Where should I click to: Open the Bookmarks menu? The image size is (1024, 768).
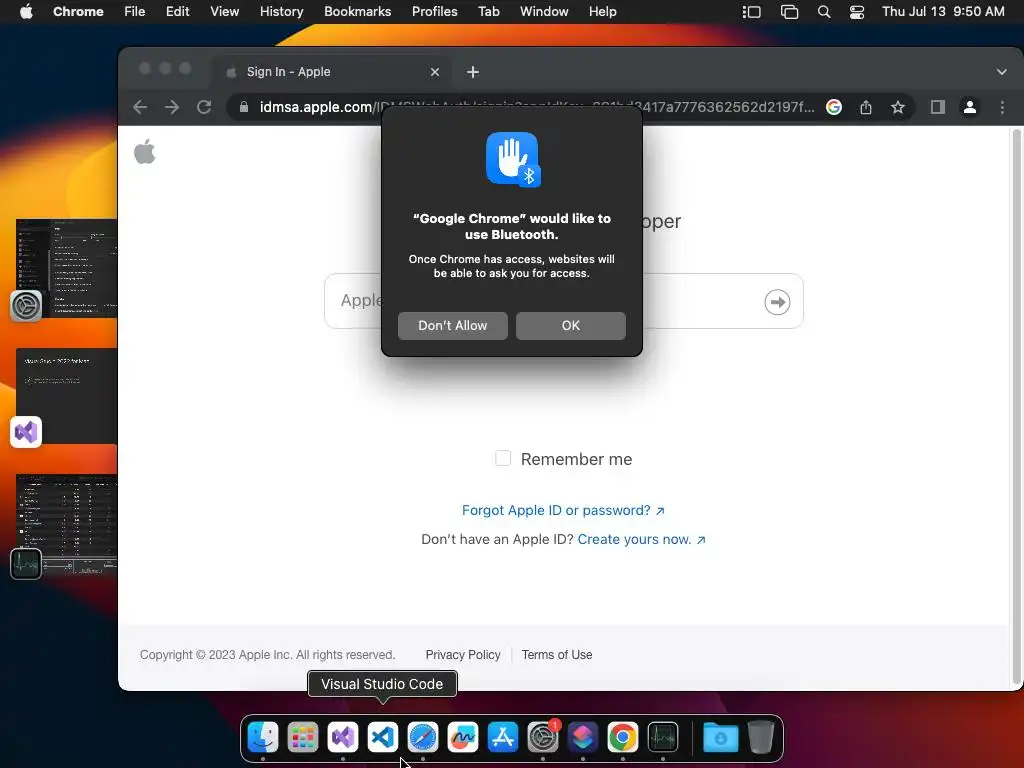pyautogui.click(x=357, y=12)
